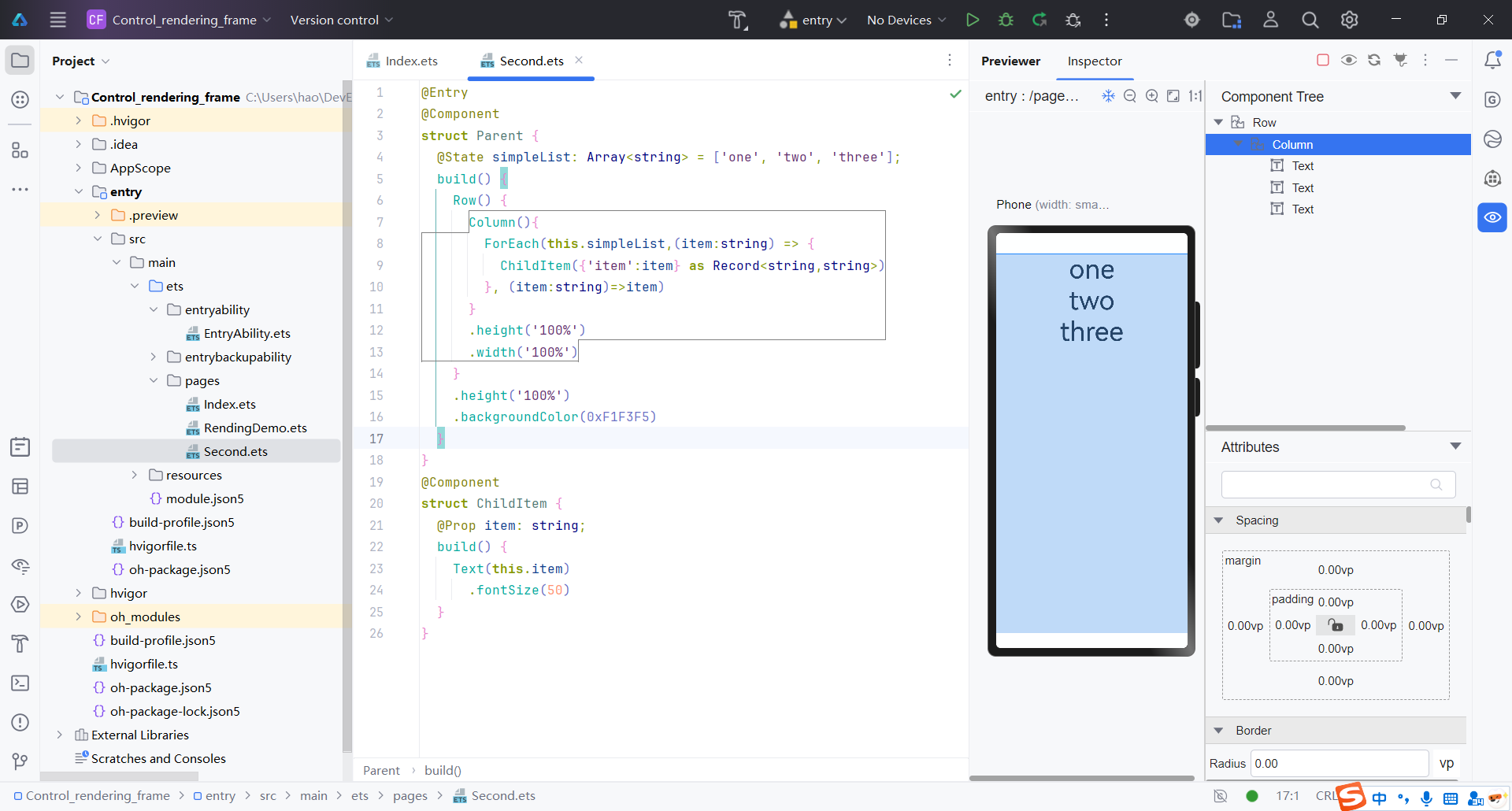The image size is (1512, 811).
Task: Expand the resources folder
Action: coord(135,475)
